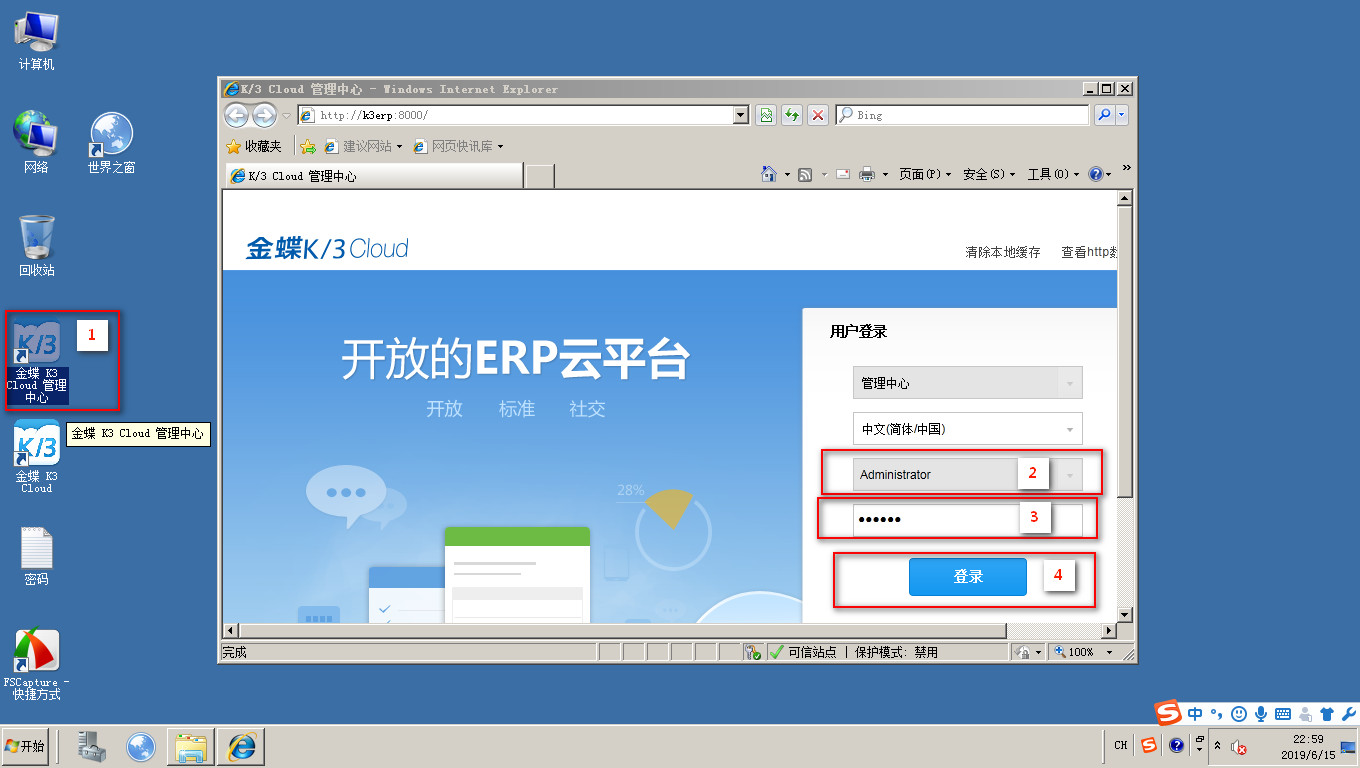Screen dimensions: 1360x768
Task: Click the RSS feeds icon in command bar
Action: (x=805, y=174)
